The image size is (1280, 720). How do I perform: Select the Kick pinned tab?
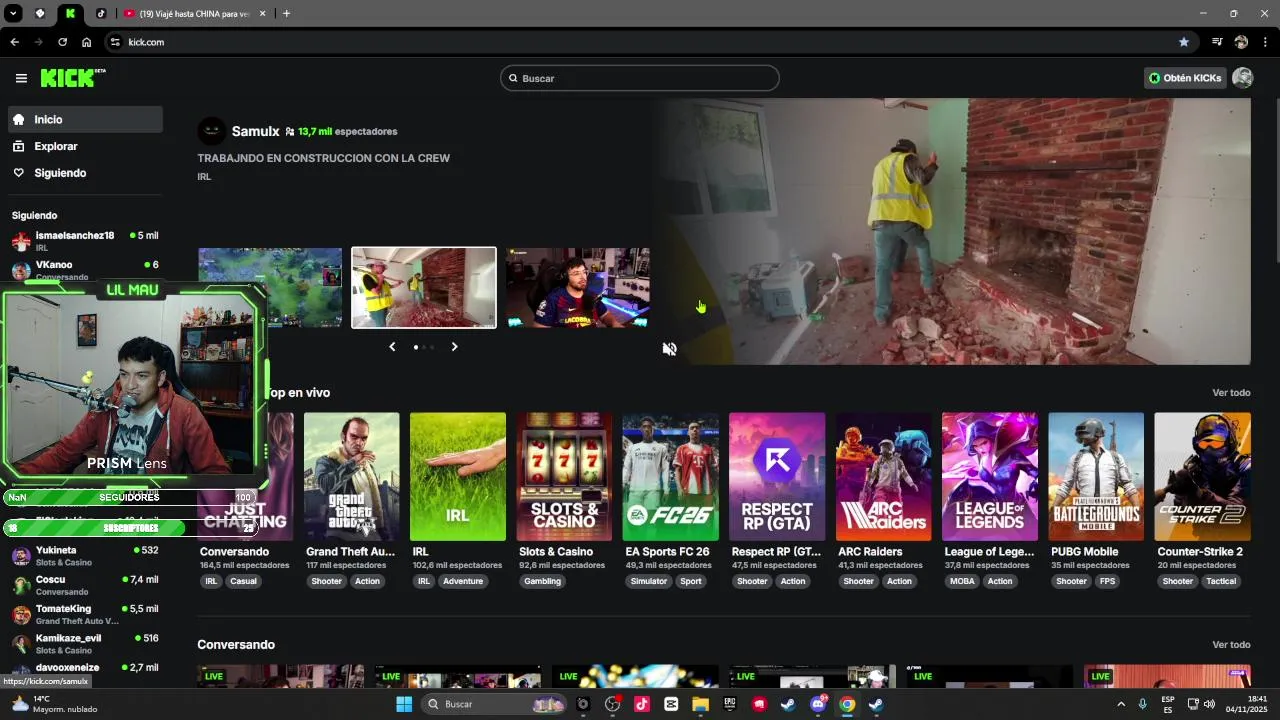click(70, 14)
